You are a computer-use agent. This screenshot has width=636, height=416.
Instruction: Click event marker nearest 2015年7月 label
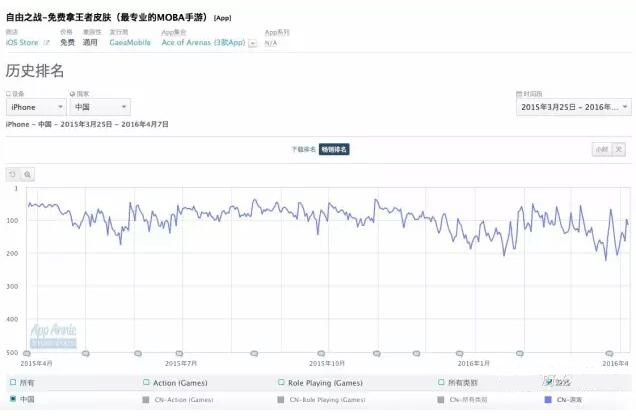pyautogui.click(x=179, y=354)
